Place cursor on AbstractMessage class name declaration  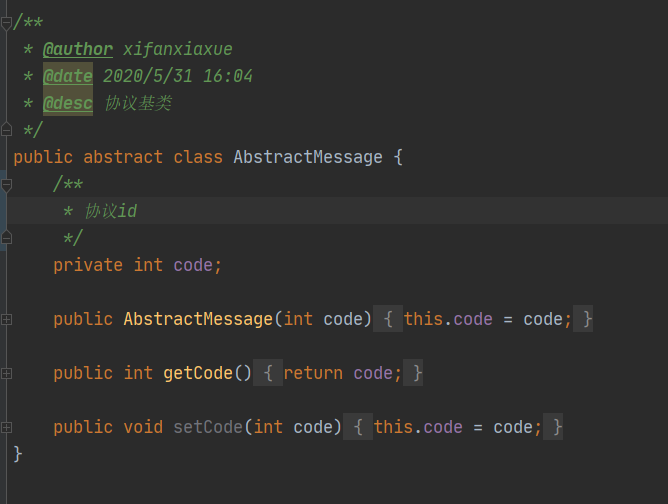[307, 157]
